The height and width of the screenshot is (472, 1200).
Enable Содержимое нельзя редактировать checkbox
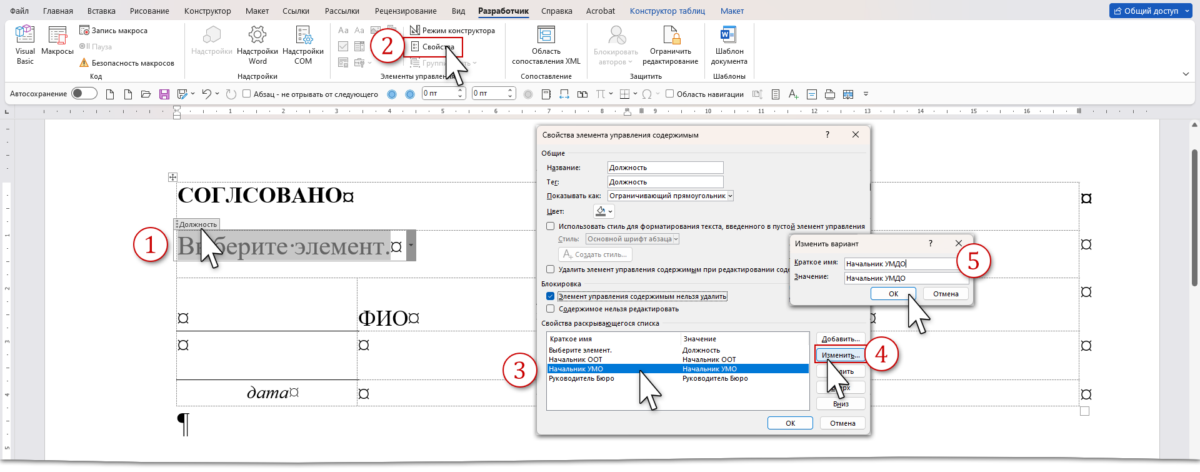(x=551, y=310)
